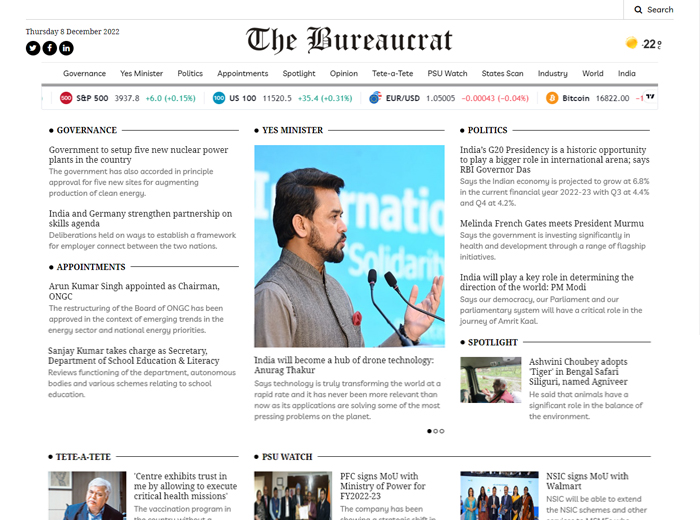Click EUR/USD change -0.00043 (-0.04%)
The image size is (700, 520).
[495, 98]
